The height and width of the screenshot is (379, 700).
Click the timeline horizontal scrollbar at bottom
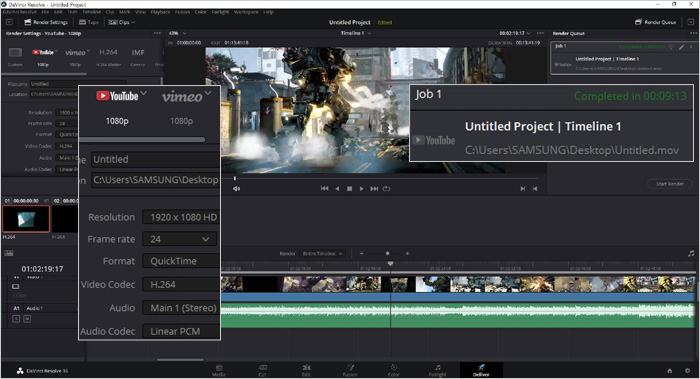pos(180,359)
